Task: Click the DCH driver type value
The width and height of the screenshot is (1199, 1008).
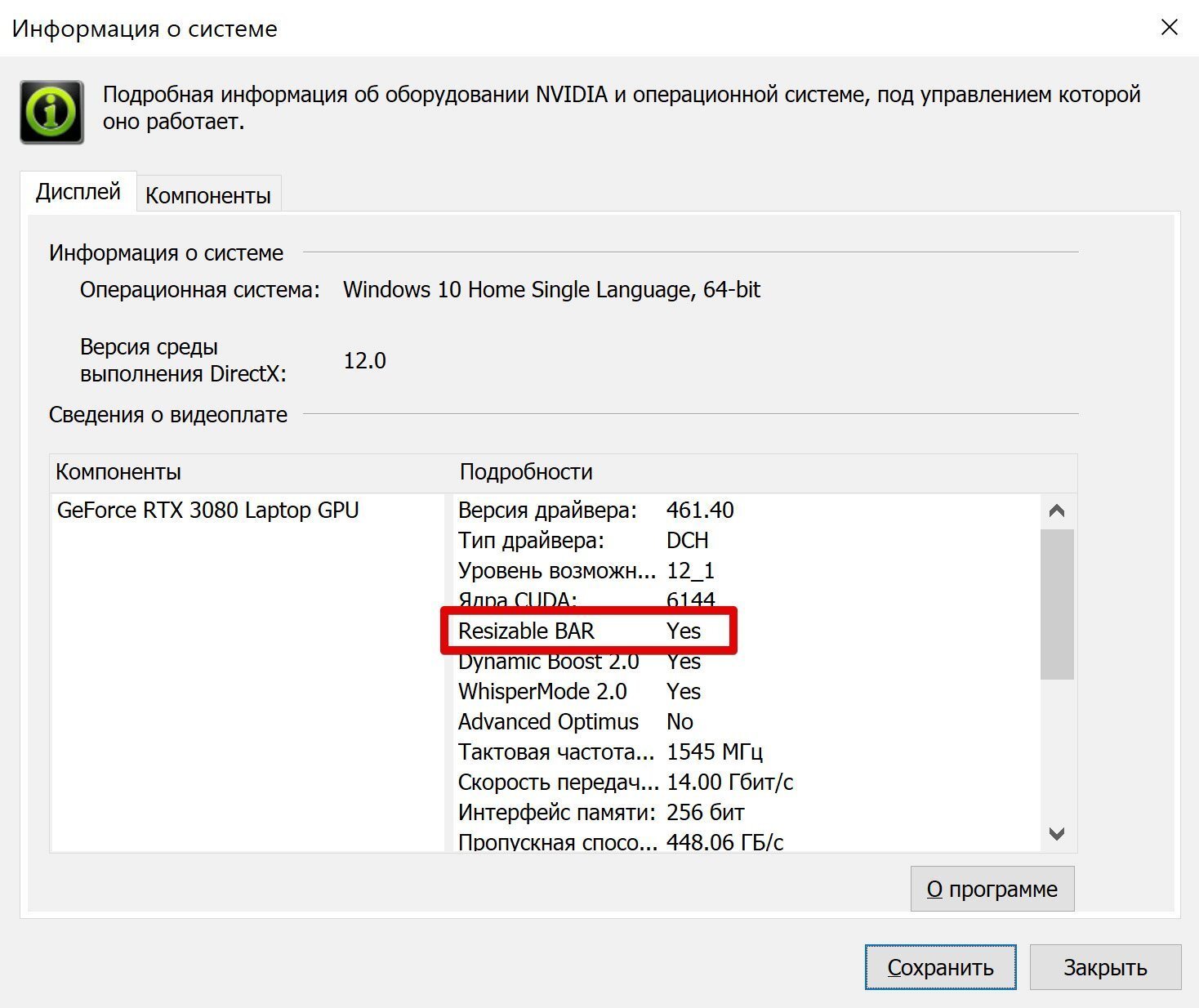Action: (688, 540)
